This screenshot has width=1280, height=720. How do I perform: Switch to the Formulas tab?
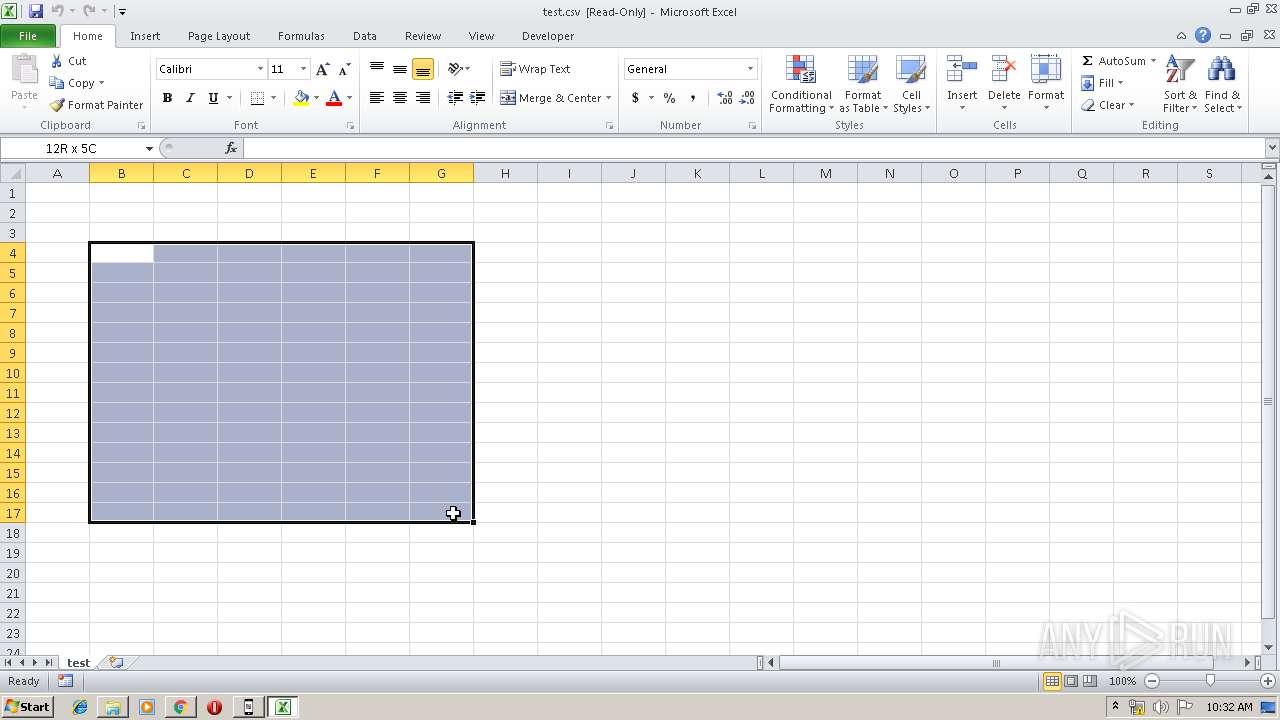click(301, 36)
